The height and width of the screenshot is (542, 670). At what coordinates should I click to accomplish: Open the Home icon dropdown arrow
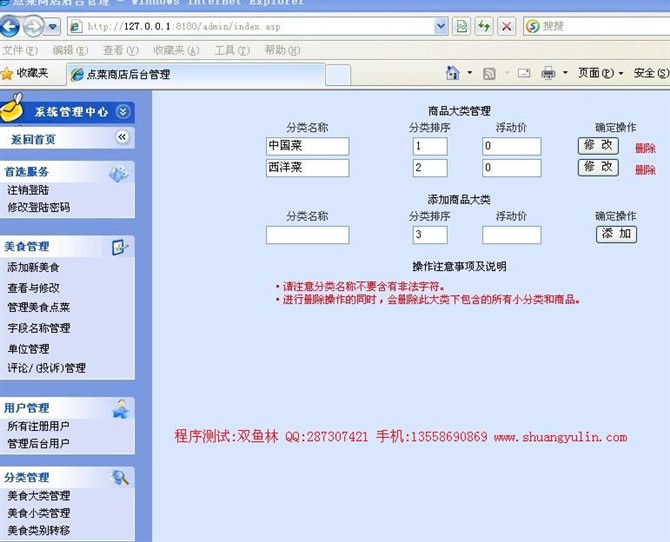(470, 73)
